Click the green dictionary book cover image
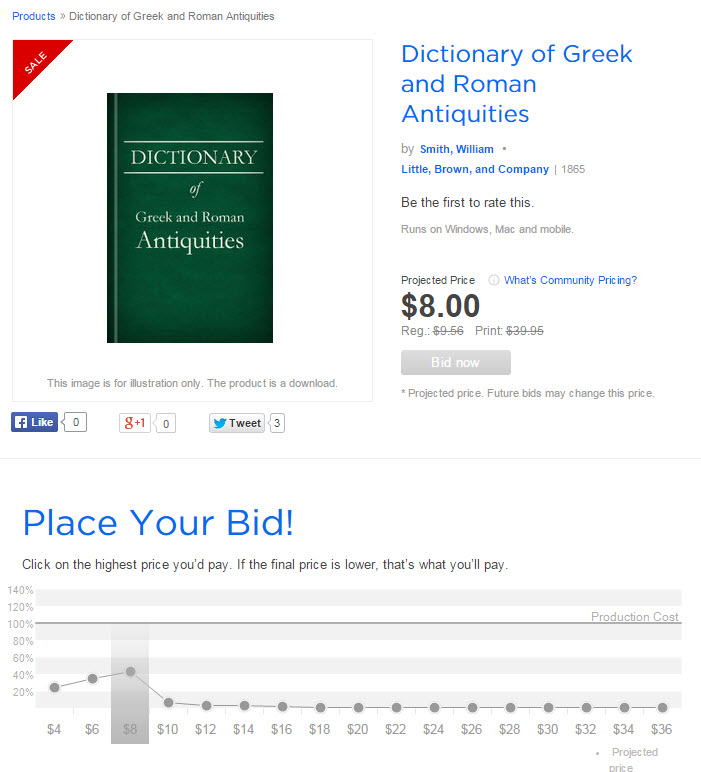 click(x=190, y=218)
